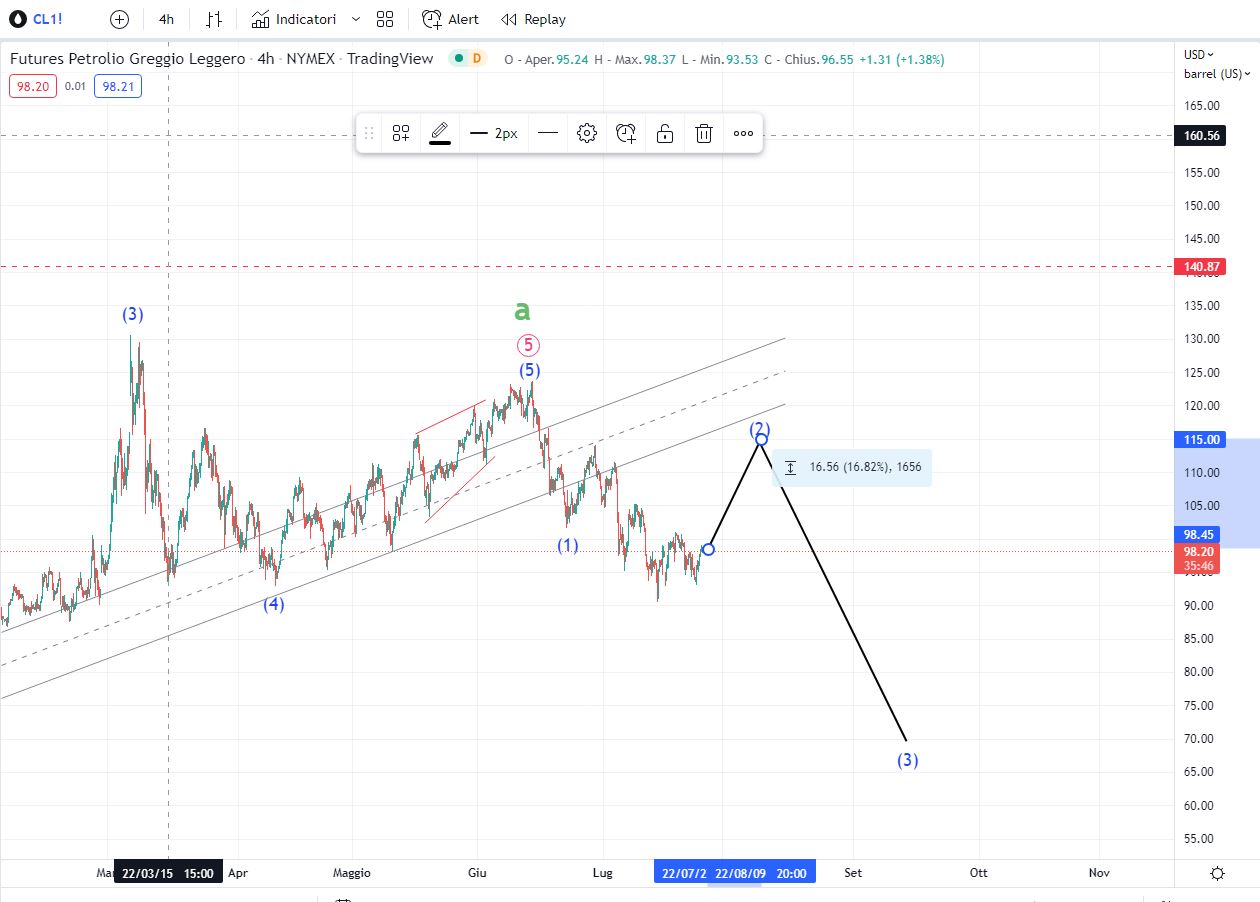This screenshot has height=902, width=1260.
Task: Click the blue 115.00 price axis label
Action: coord(1200,440)
